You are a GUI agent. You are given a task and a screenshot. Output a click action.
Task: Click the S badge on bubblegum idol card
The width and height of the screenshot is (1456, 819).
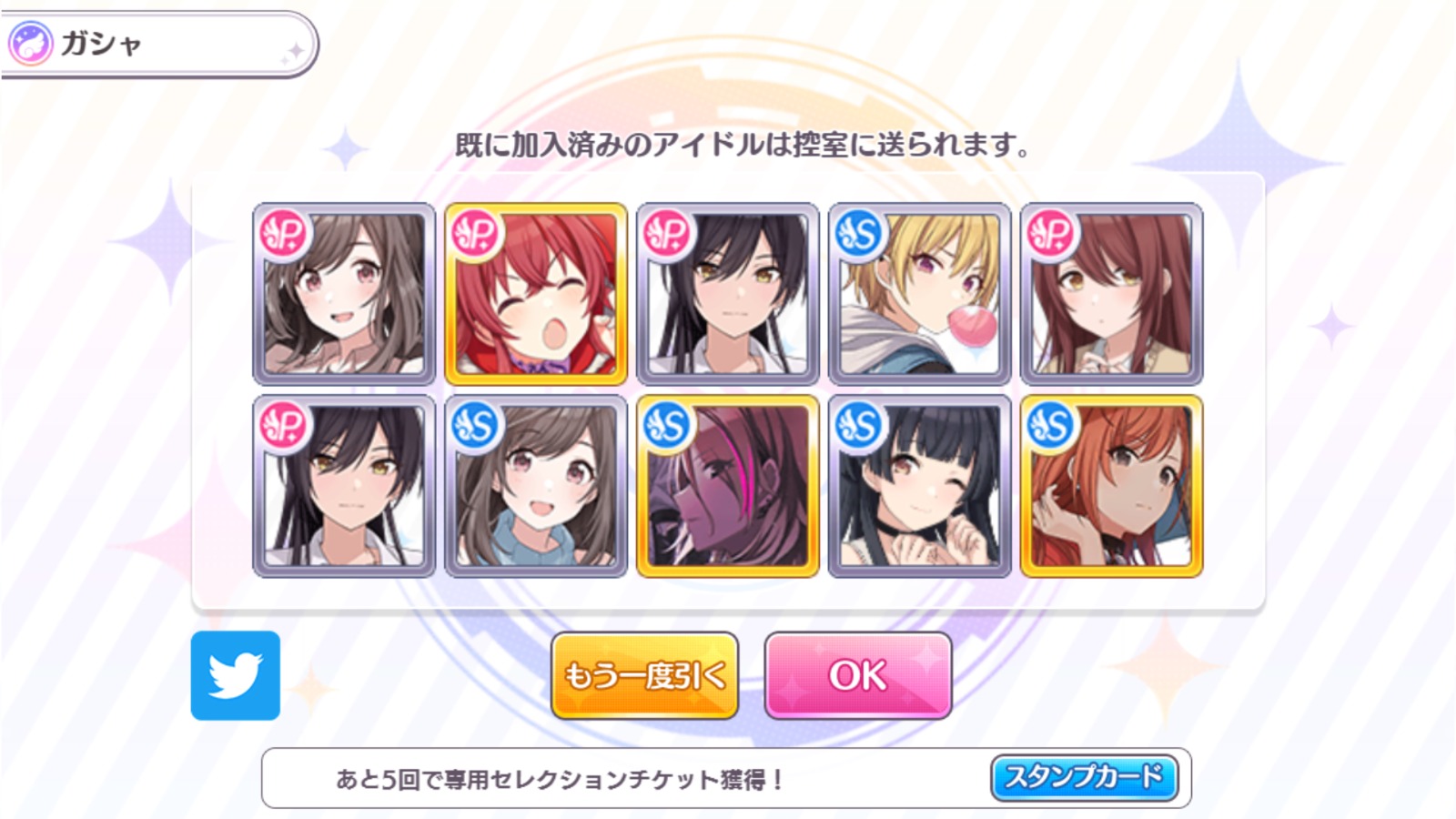pyautogui.click(x=861, y=235)
